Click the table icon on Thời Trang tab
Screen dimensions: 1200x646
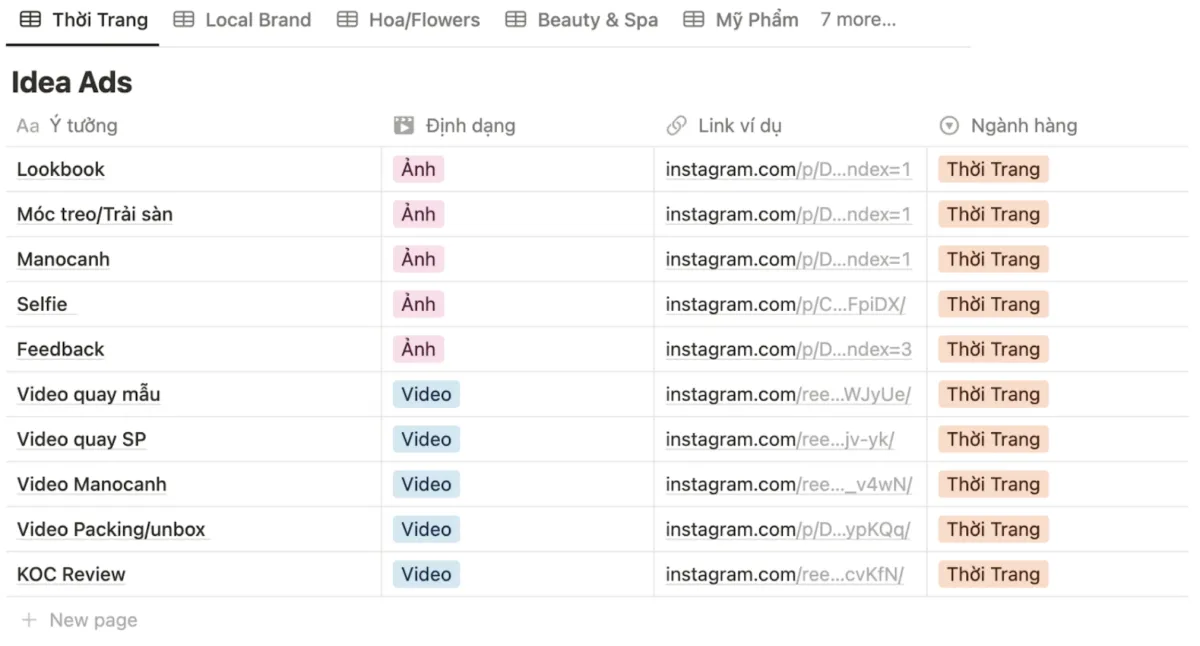31,19
